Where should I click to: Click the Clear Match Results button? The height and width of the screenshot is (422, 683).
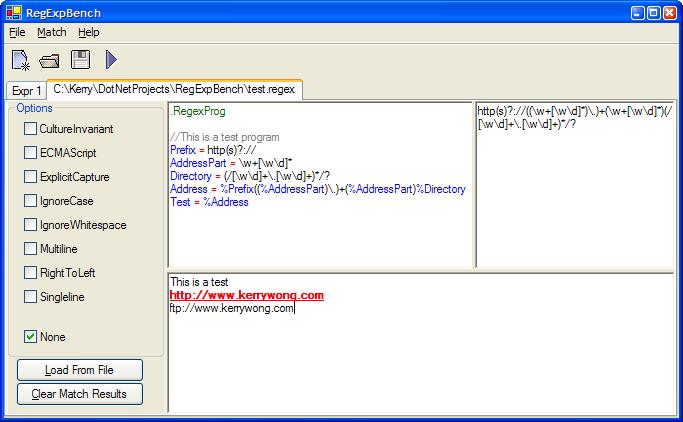pyautogui.click(x=80, y=394)
